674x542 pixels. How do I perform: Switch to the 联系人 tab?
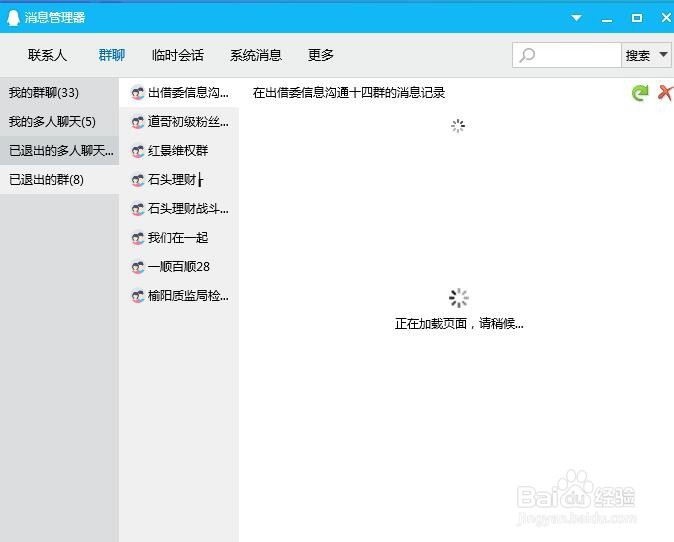(x=47, y=55)
